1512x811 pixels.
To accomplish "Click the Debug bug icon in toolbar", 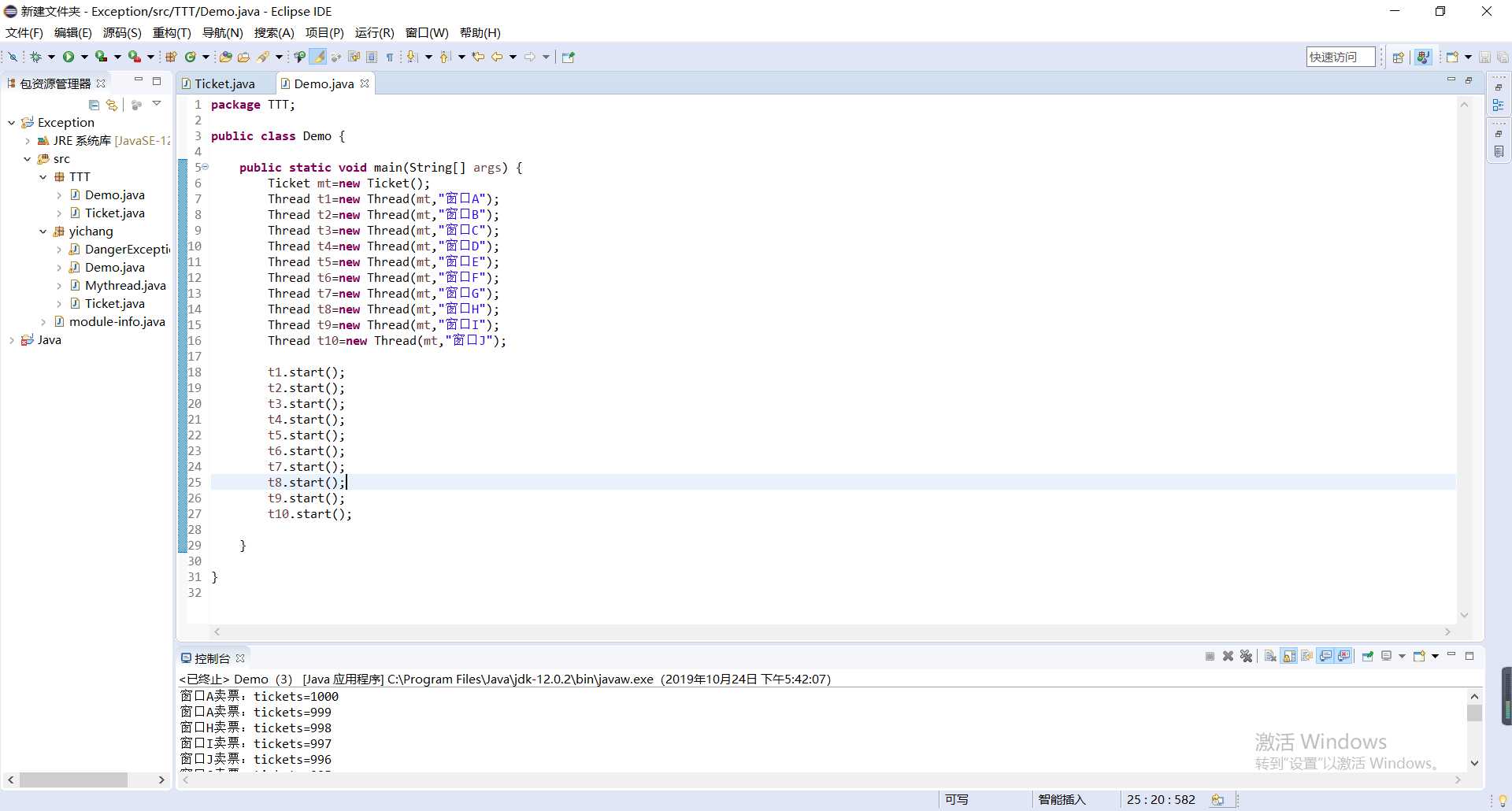I will (35, 57).
